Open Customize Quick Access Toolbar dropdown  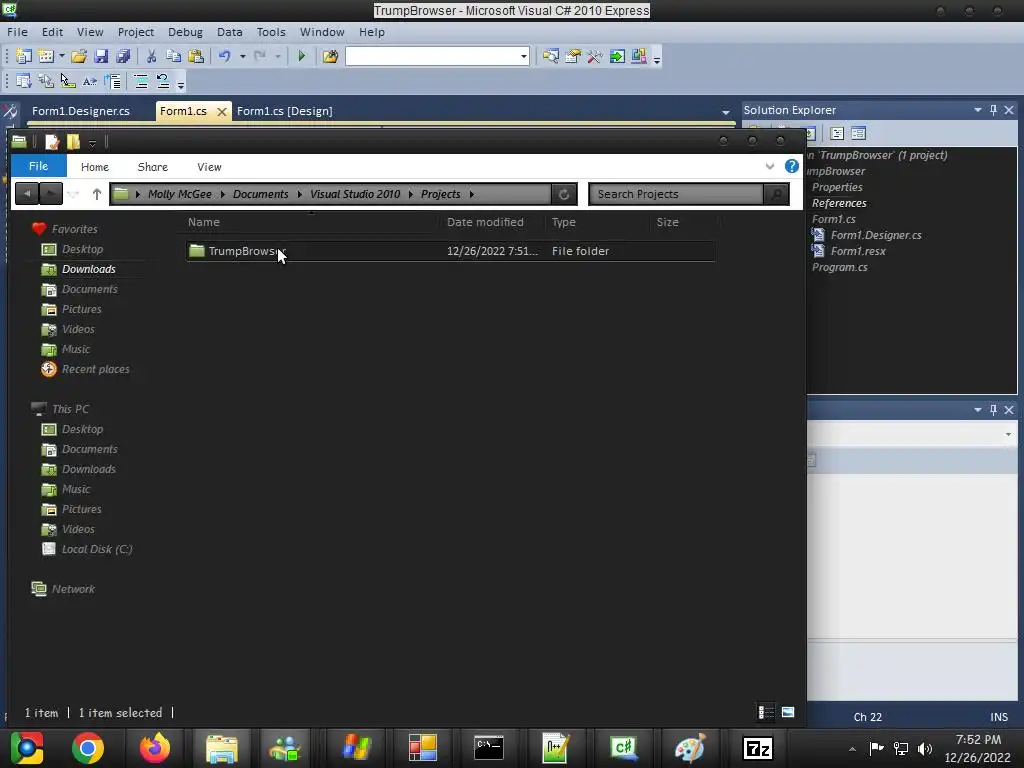pyautogui.click(x=93, y=143)
